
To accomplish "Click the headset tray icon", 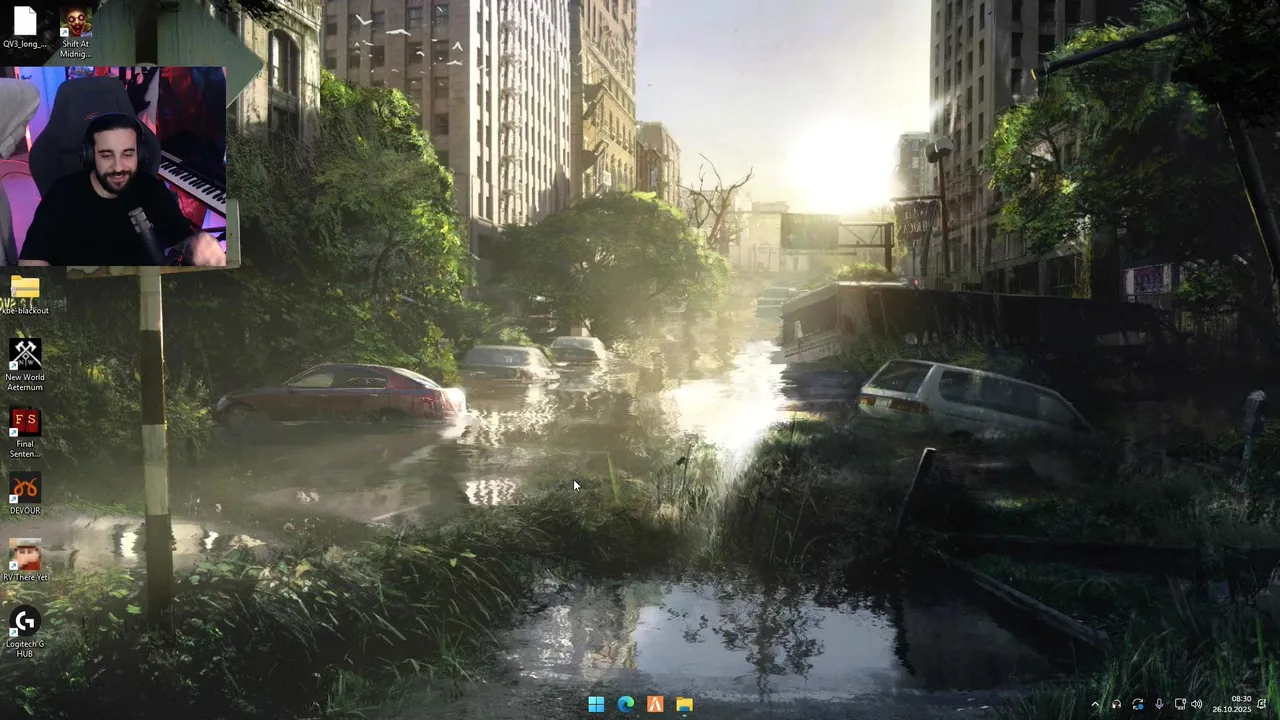I will tap(1117, 705).
